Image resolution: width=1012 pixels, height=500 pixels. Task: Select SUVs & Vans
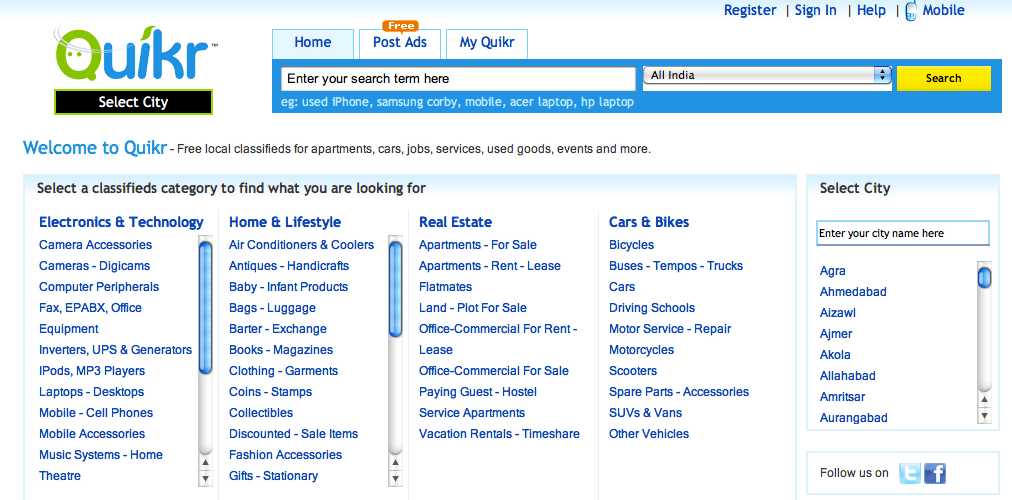point(645,413)
